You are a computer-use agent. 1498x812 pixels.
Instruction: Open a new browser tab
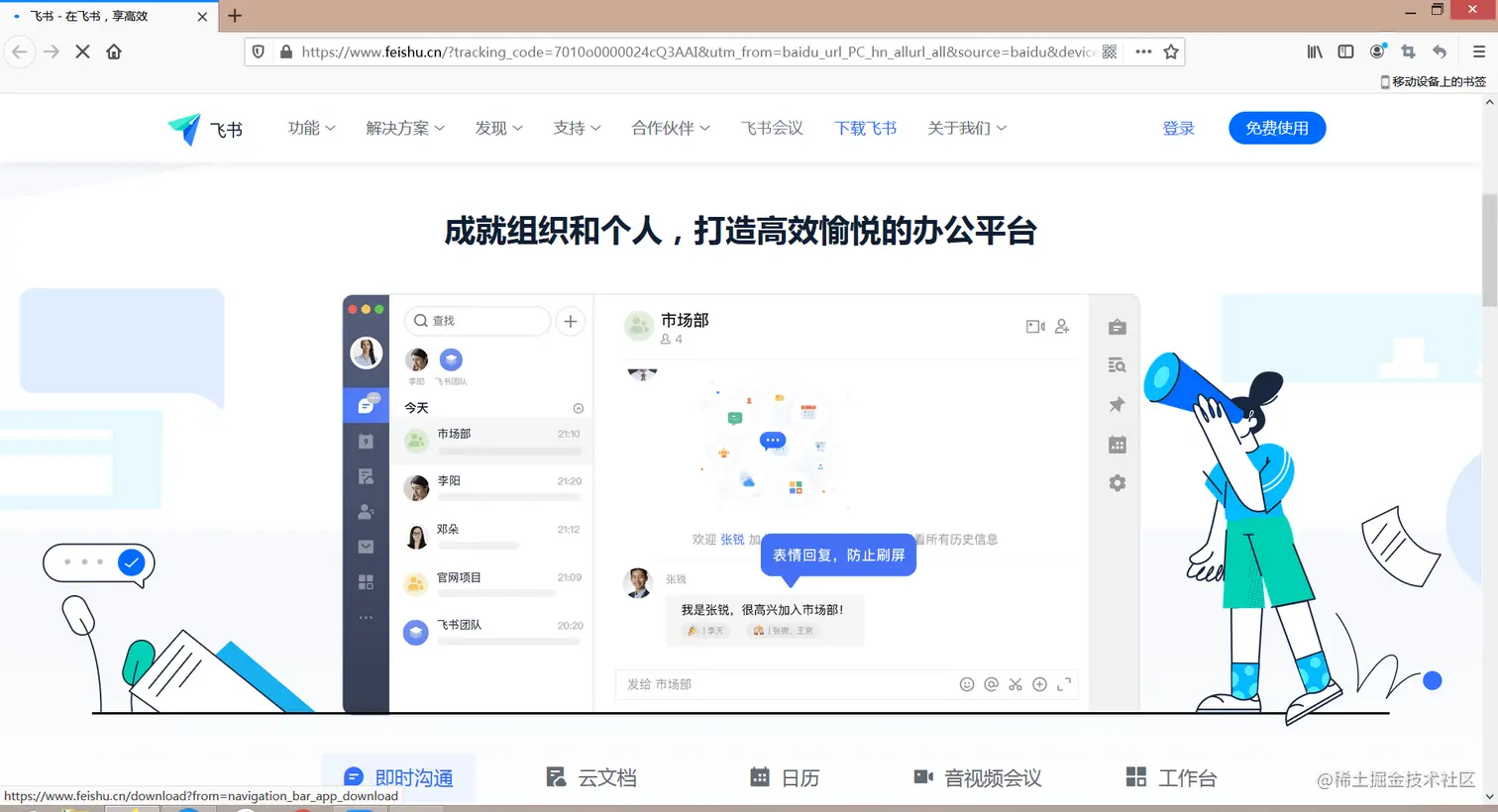tap(235, 16)
